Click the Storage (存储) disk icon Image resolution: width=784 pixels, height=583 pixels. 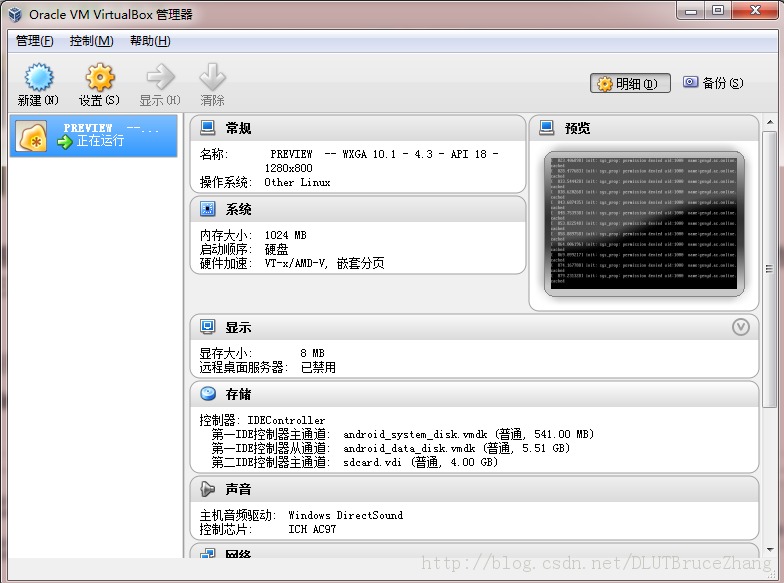pyautogui.click(x=208, y=394)
